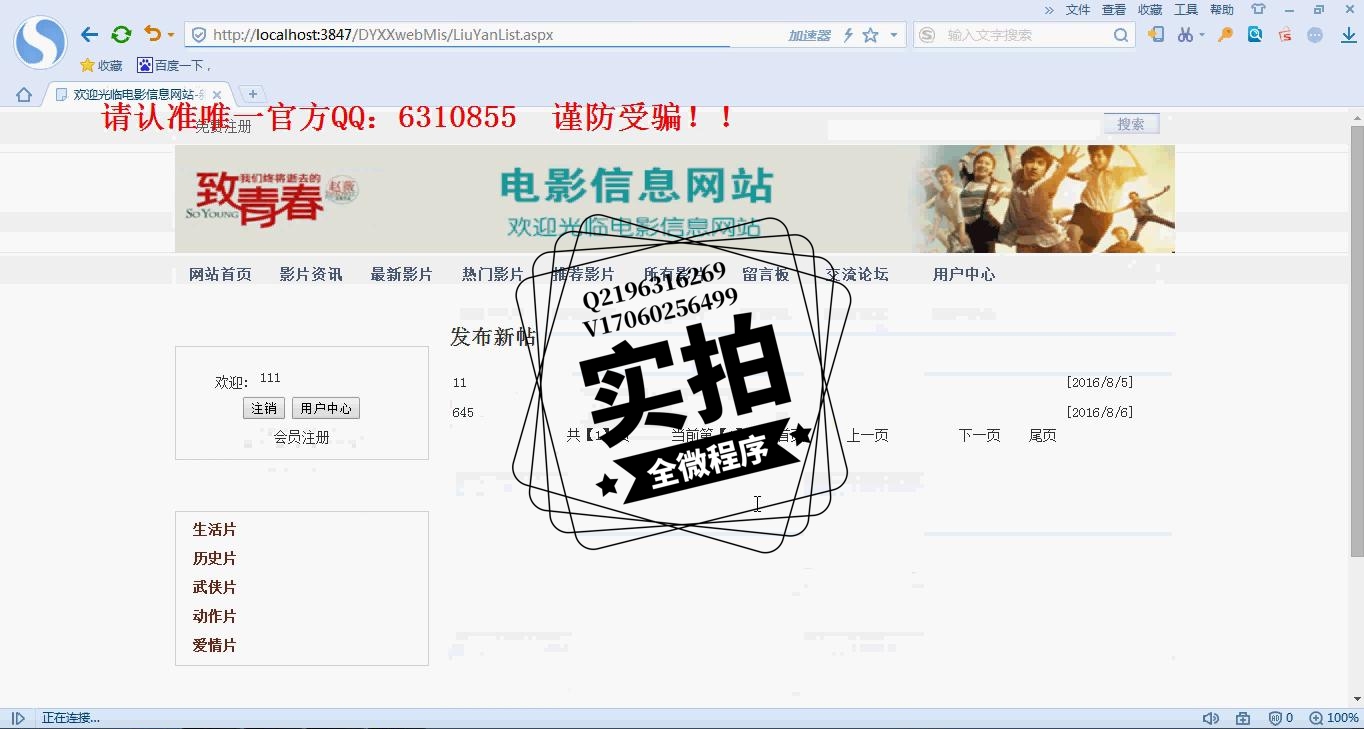
Task: Select the 历史片 category
Action: click(215, 559)
